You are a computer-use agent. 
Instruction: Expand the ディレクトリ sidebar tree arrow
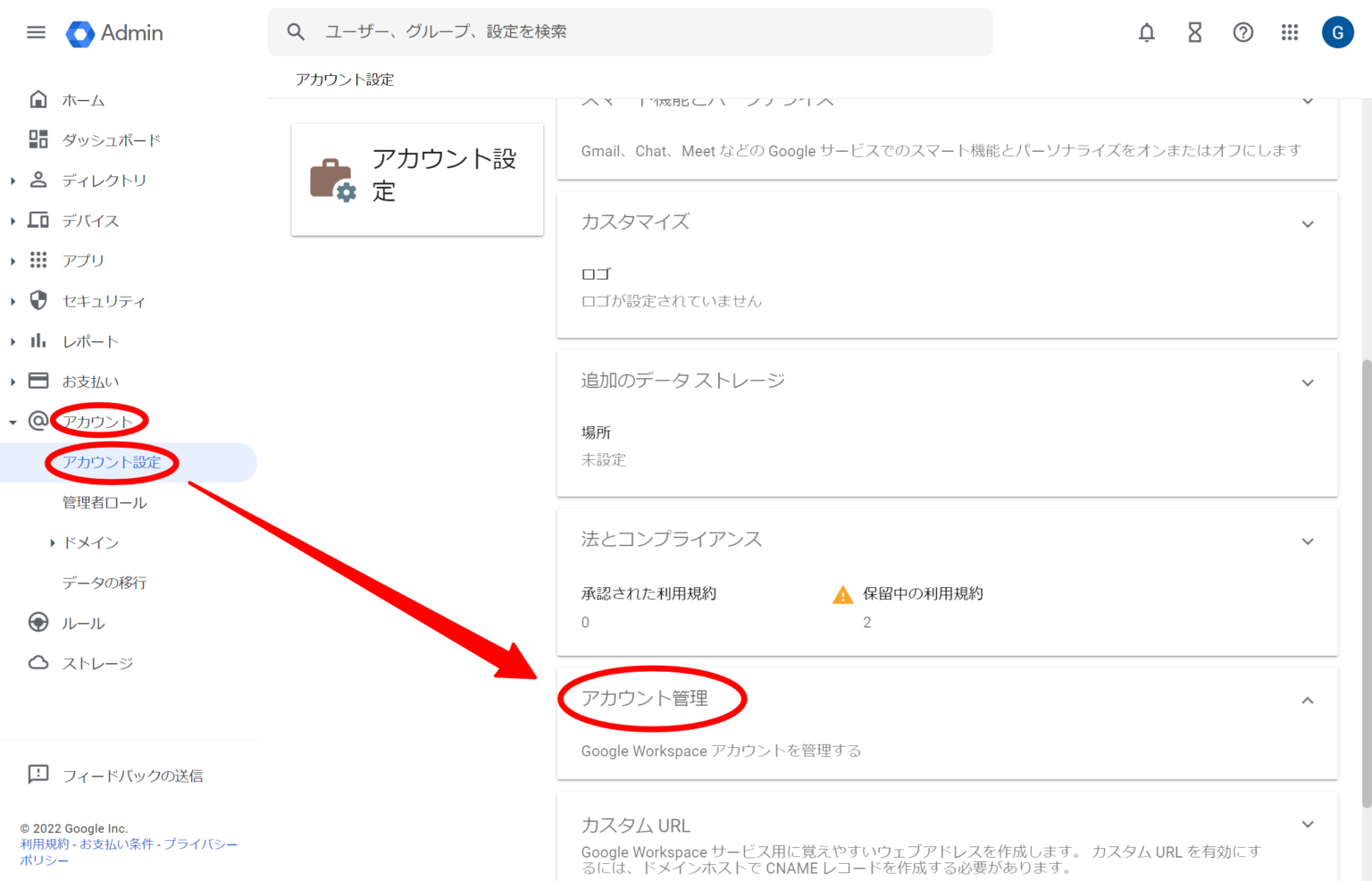click(13, 180)
